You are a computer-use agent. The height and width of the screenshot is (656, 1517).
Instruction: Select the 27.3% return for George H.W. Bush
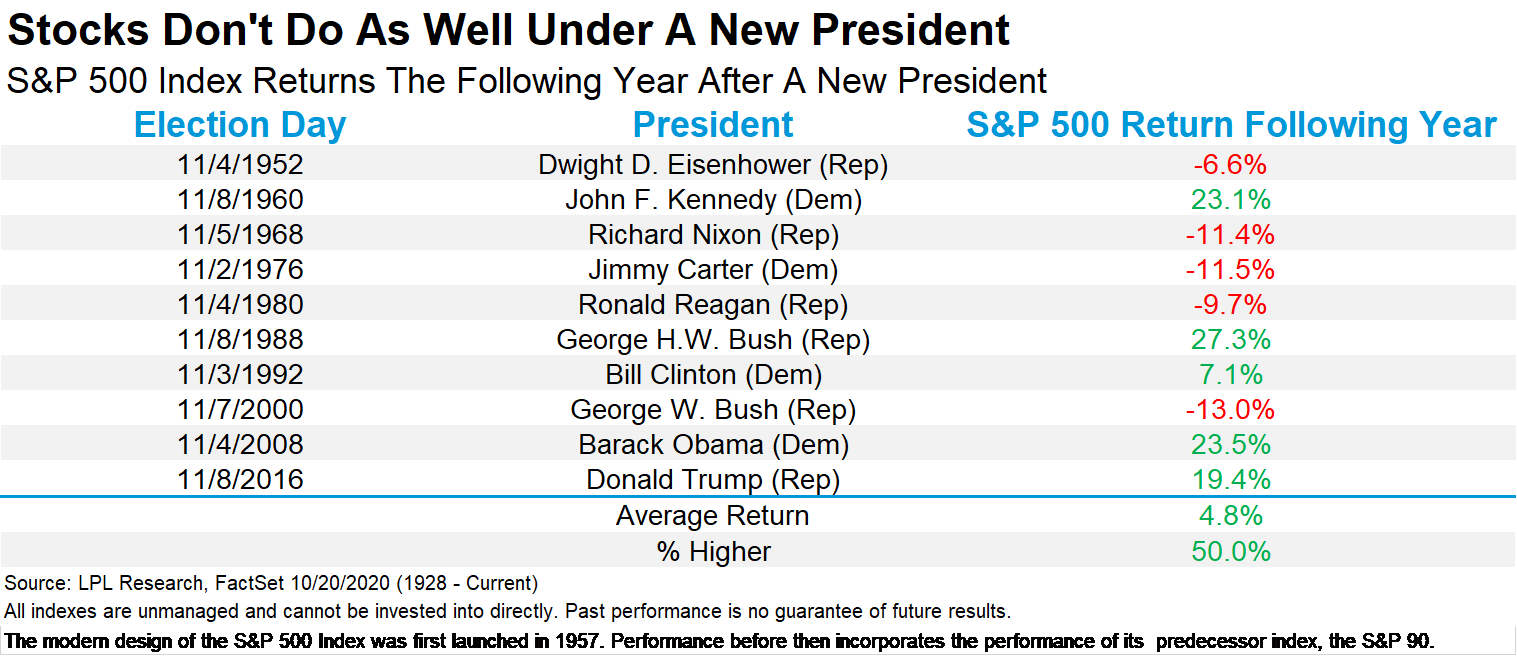pyautogui.click(x=1231, y=340)
